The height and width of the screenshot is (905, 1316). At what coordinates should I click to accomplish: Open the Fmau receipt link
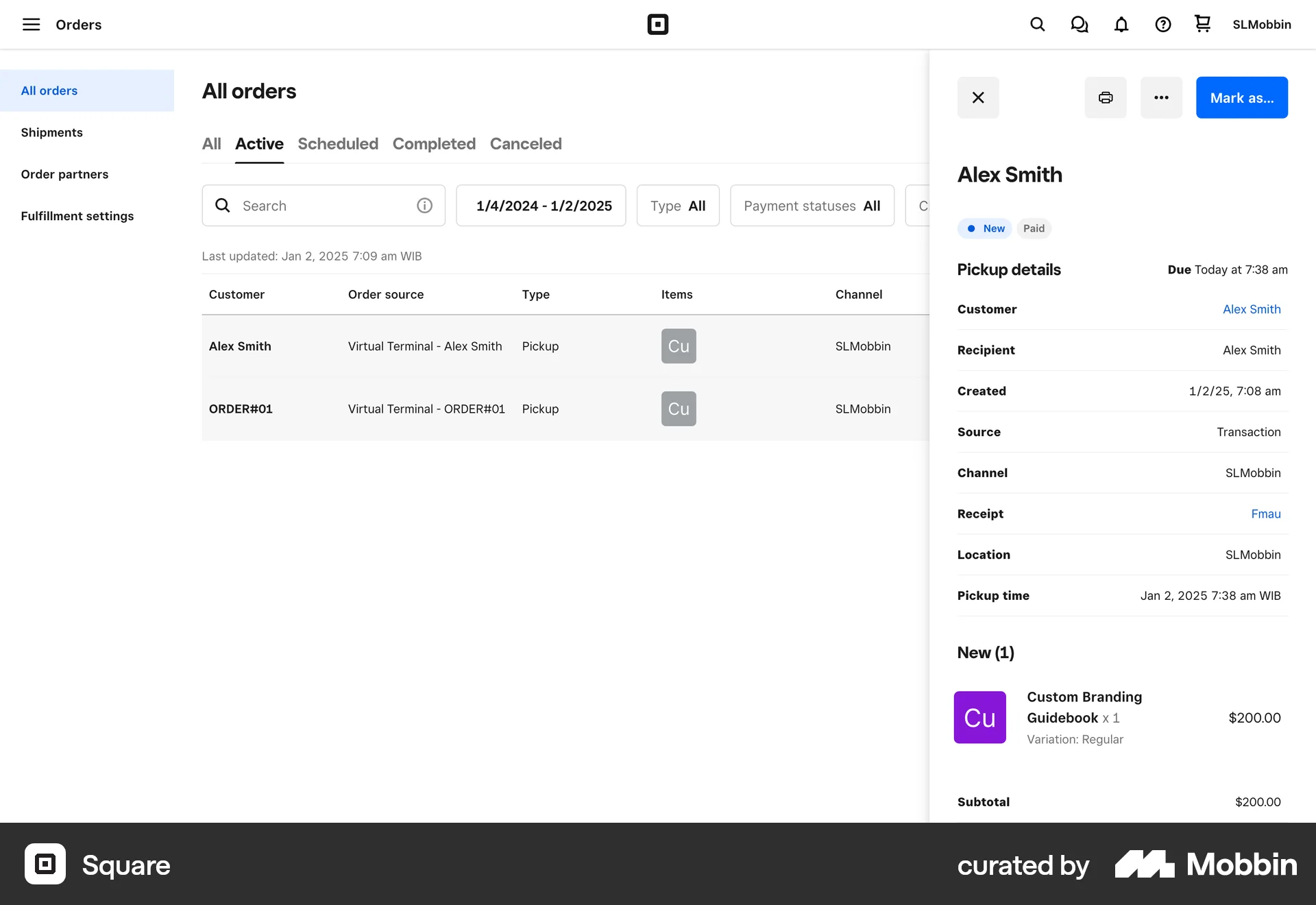tap(1265, 514)
